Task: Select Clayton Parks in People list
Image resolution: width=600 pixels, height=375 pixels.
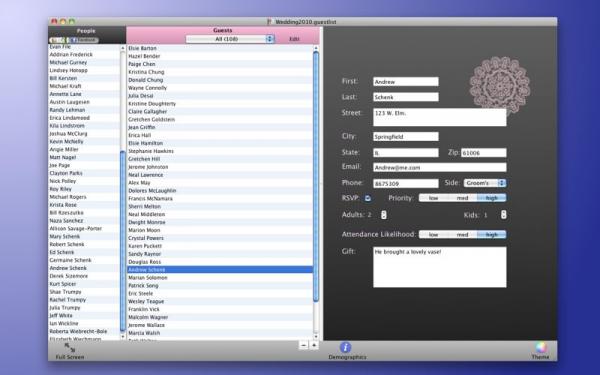Action: [x=84, y=173]
